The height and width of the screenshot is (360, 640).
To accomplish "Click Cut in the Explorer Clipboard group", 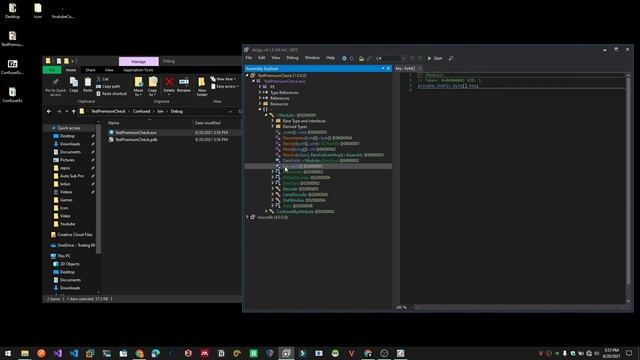I will (x=103, y=79).
